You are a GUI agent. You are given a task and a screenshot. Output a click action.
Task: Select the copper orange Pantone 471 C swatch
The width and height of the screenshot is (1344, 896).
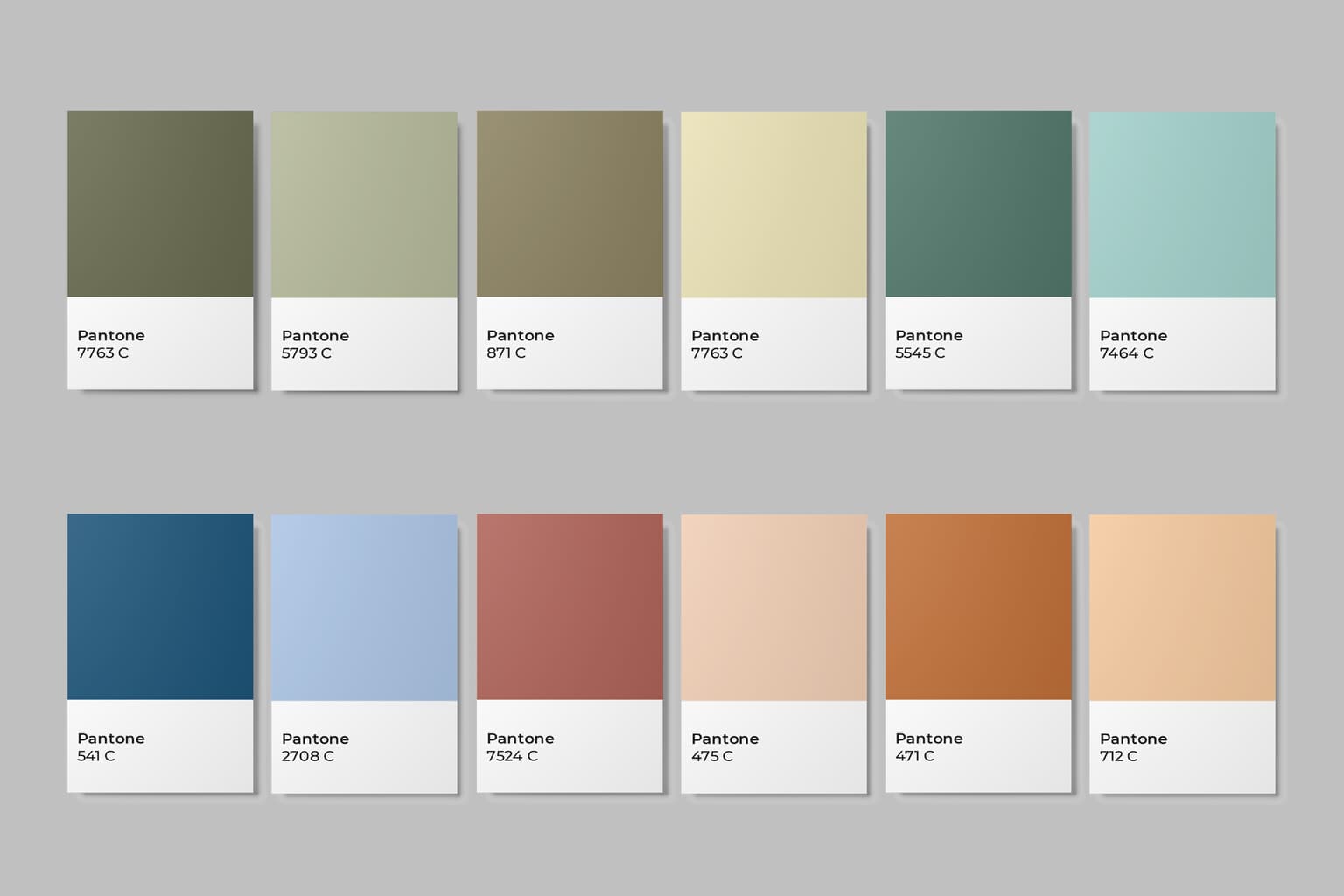pyautogui.click(x=978, y=606)
